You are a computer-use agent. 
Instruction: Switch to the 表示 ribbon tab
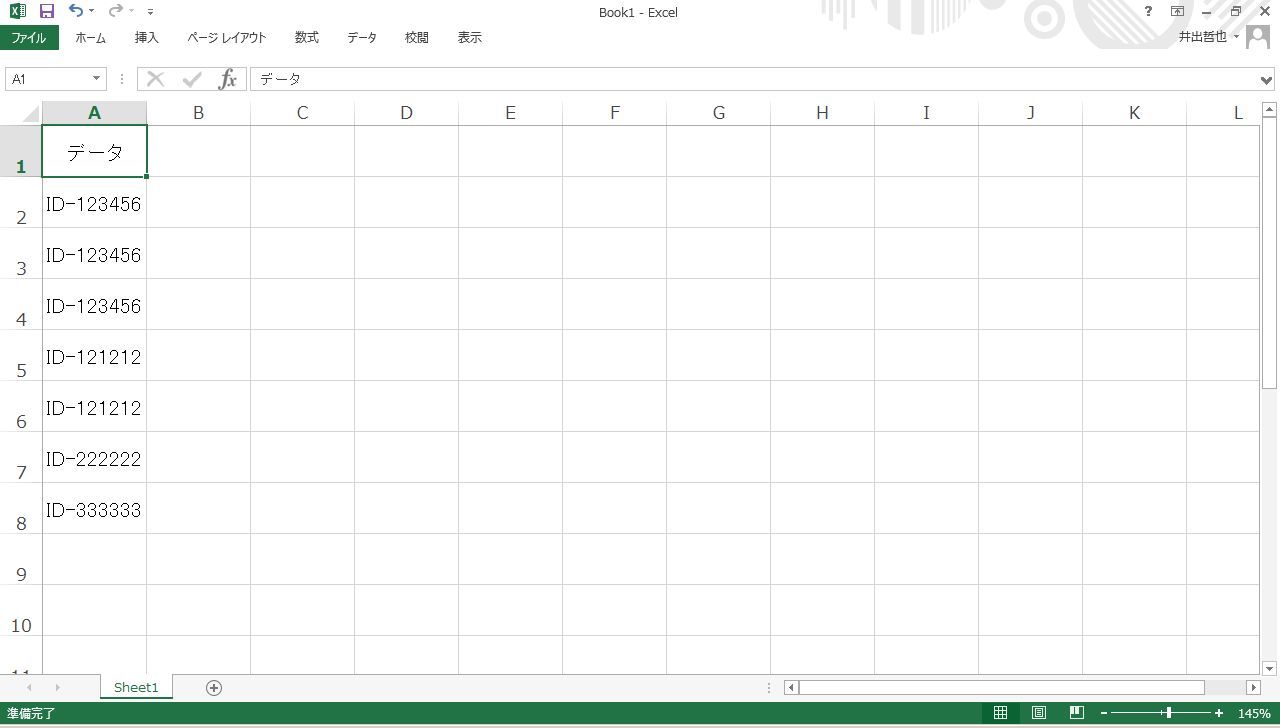click(x=470, y=37)
